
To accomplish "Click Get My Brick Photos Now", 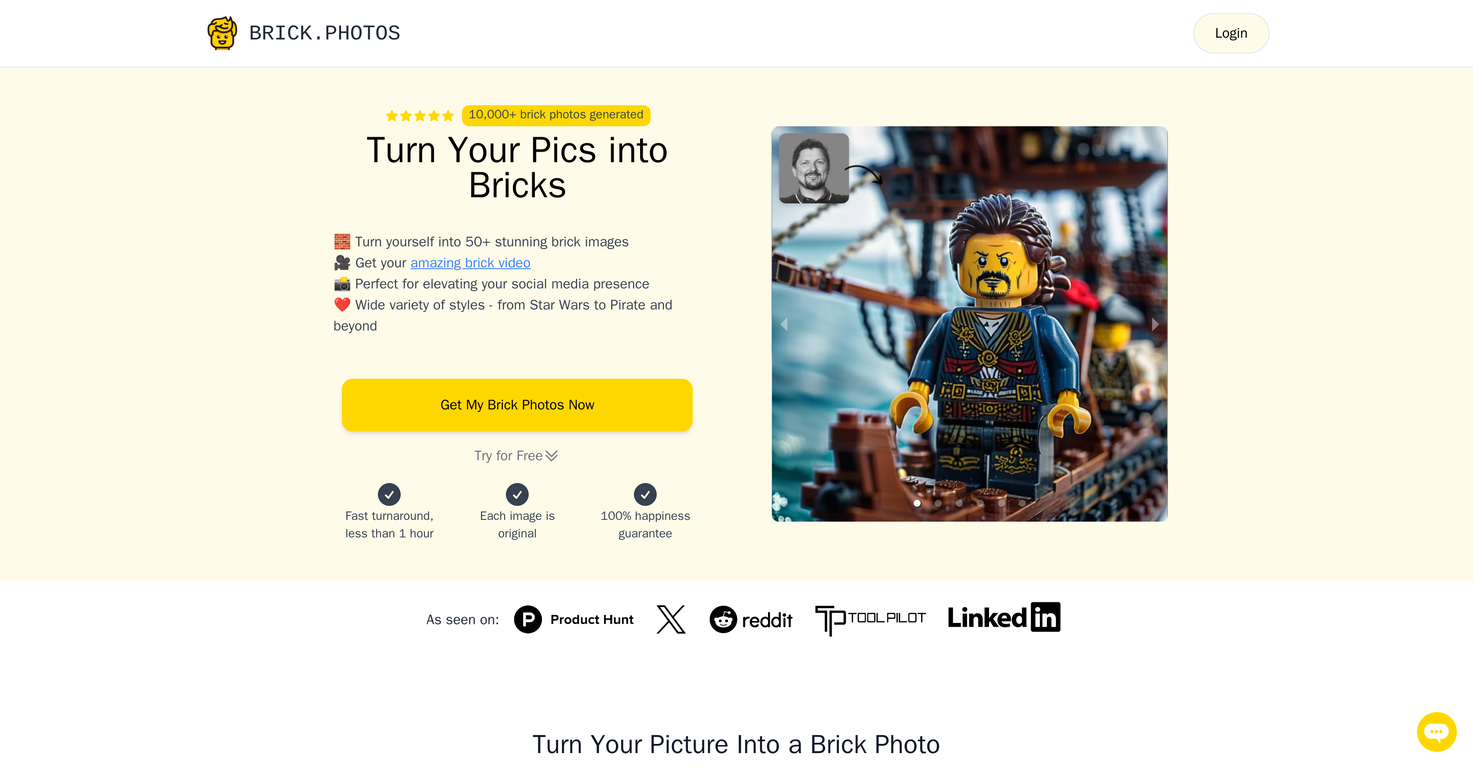I will click(517, 405).
